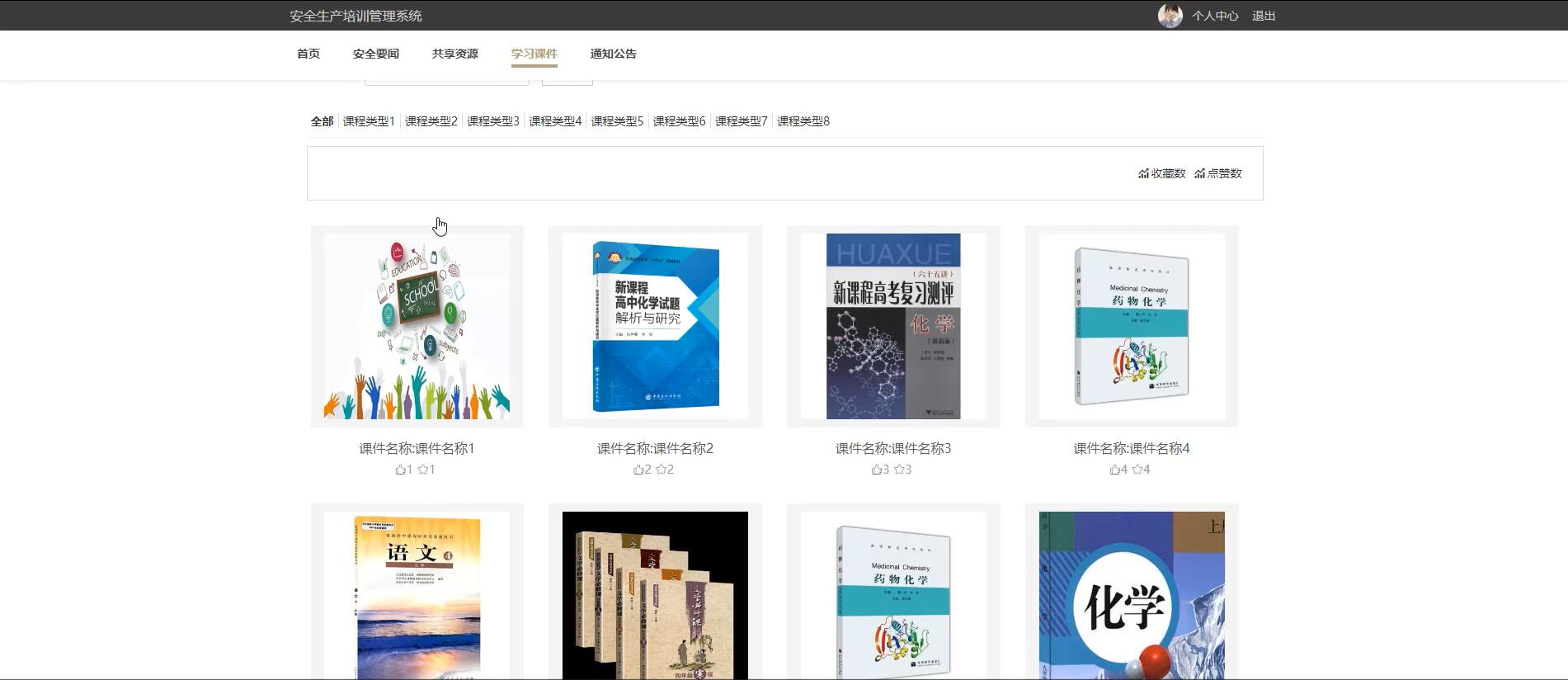The image size is (1568, 680).
Task: Click title 课件名称:课件名称3
Action: (893, 448)
